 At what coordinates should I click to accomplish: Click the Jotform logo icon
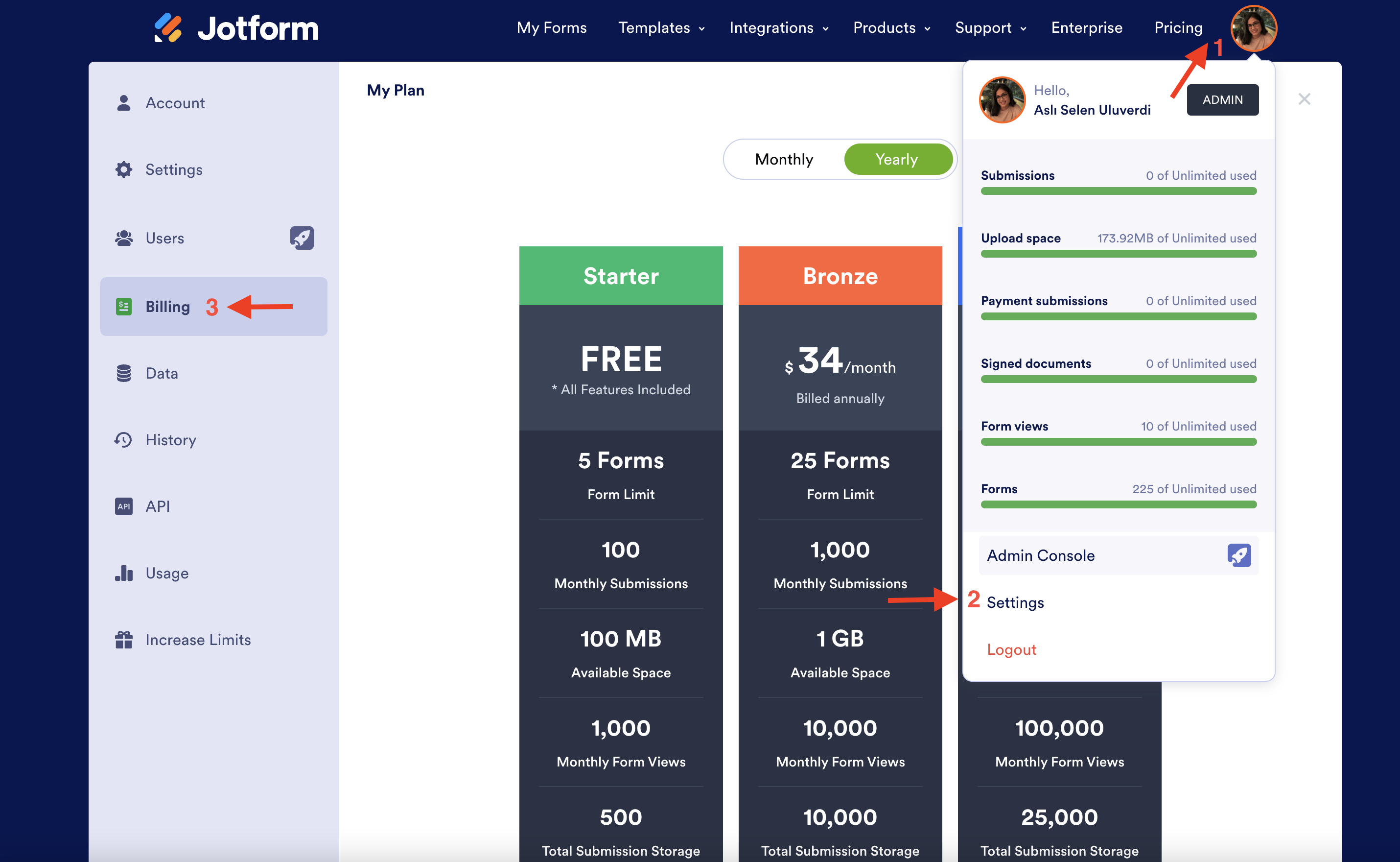[168, 27]
